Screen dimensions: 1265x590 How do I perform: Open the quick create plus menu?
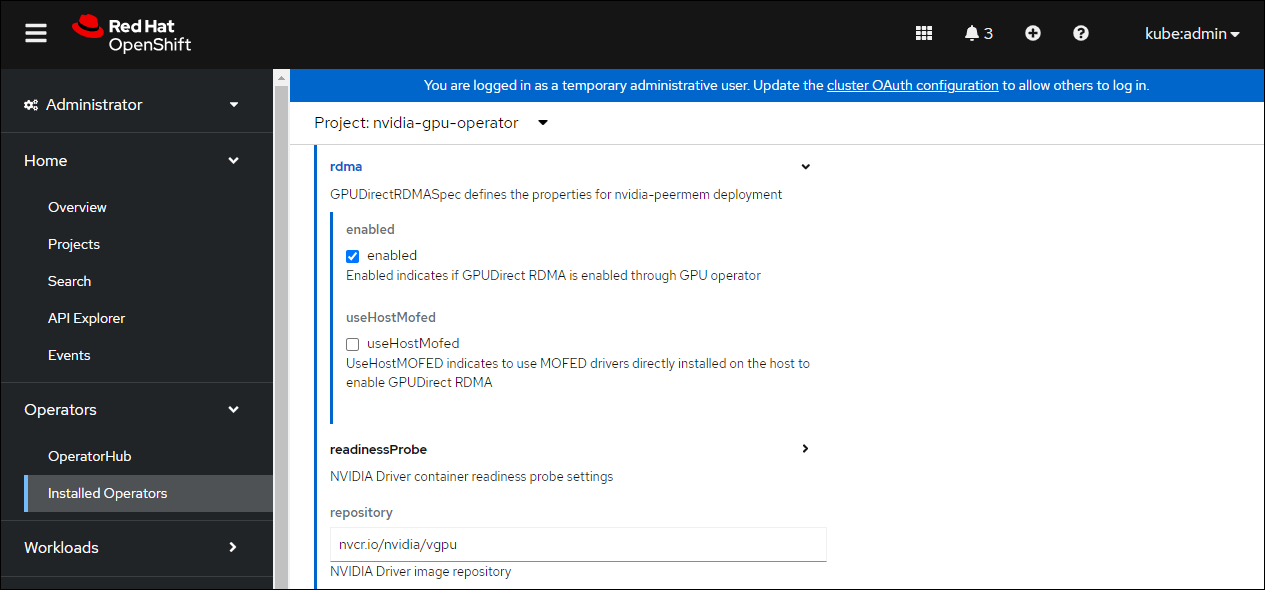click(1032, 33)
